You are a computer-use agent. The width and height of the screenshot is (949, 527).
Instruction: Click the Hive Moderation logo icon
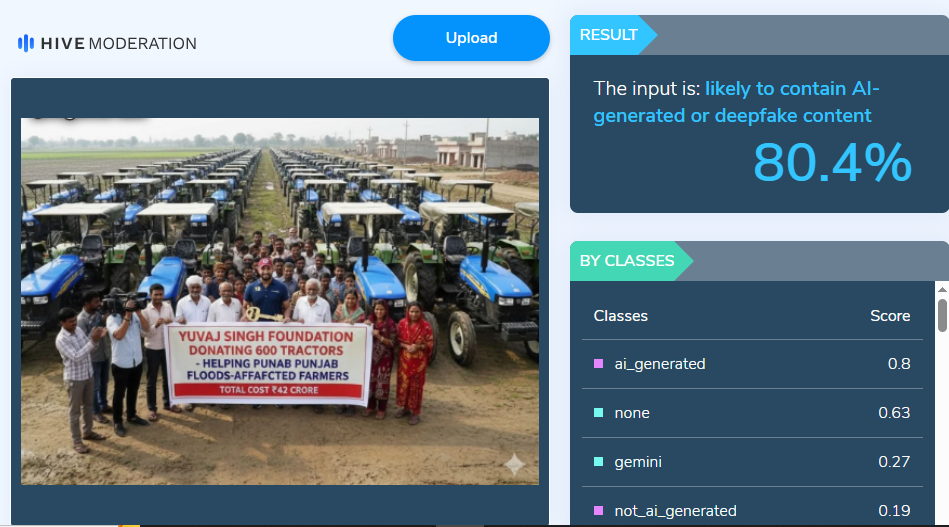coord(25,43)
